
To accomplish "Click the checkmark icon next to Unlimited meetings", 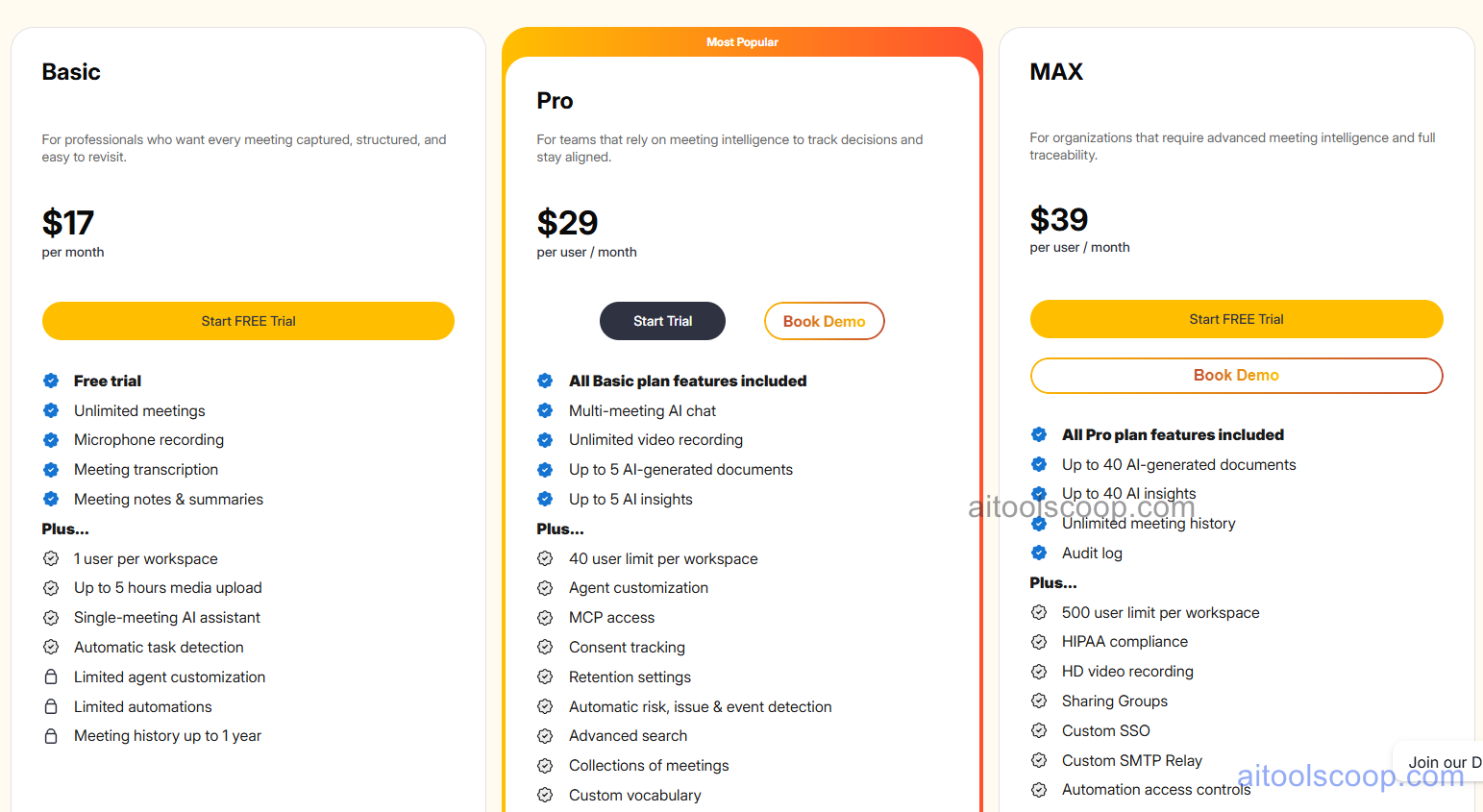I will 51,410.
